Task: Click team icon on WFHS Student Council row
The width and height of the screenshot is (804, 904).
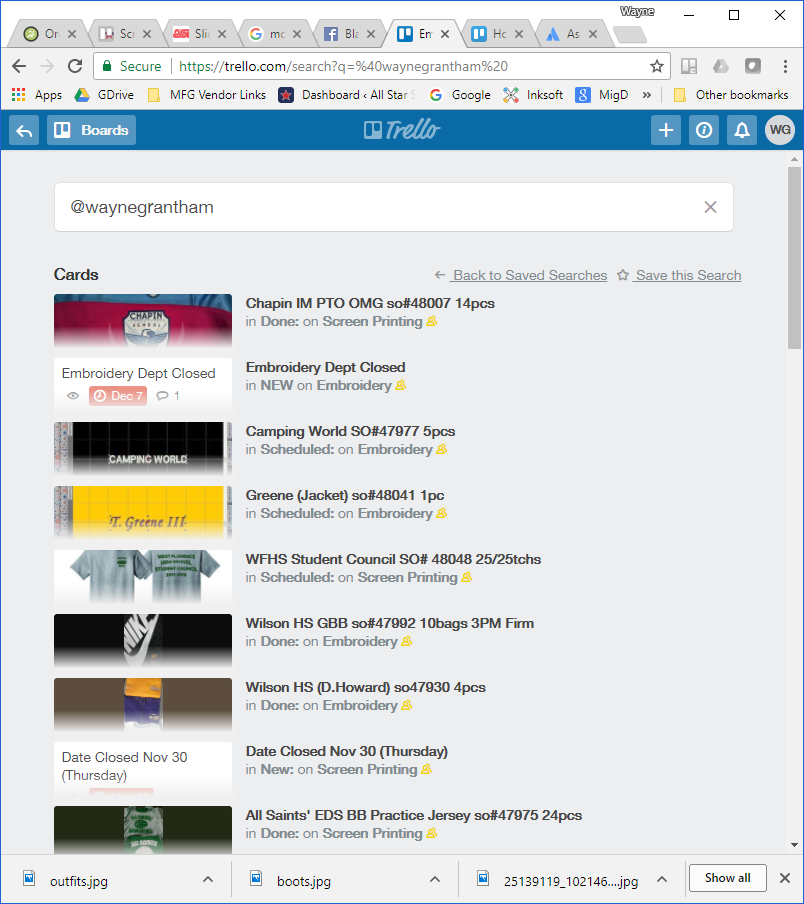Action: coord(467,578)
